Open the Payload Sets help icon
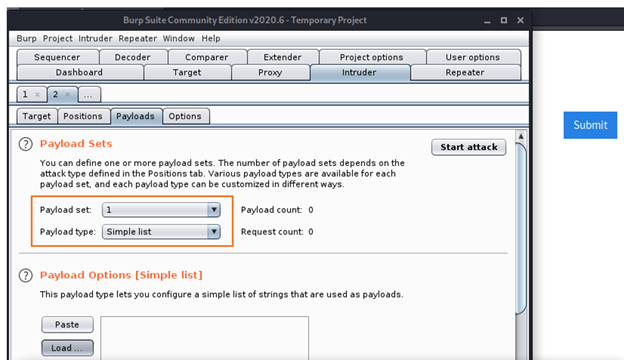This screenshot has height=360, width=624. [x=25, y=144]
